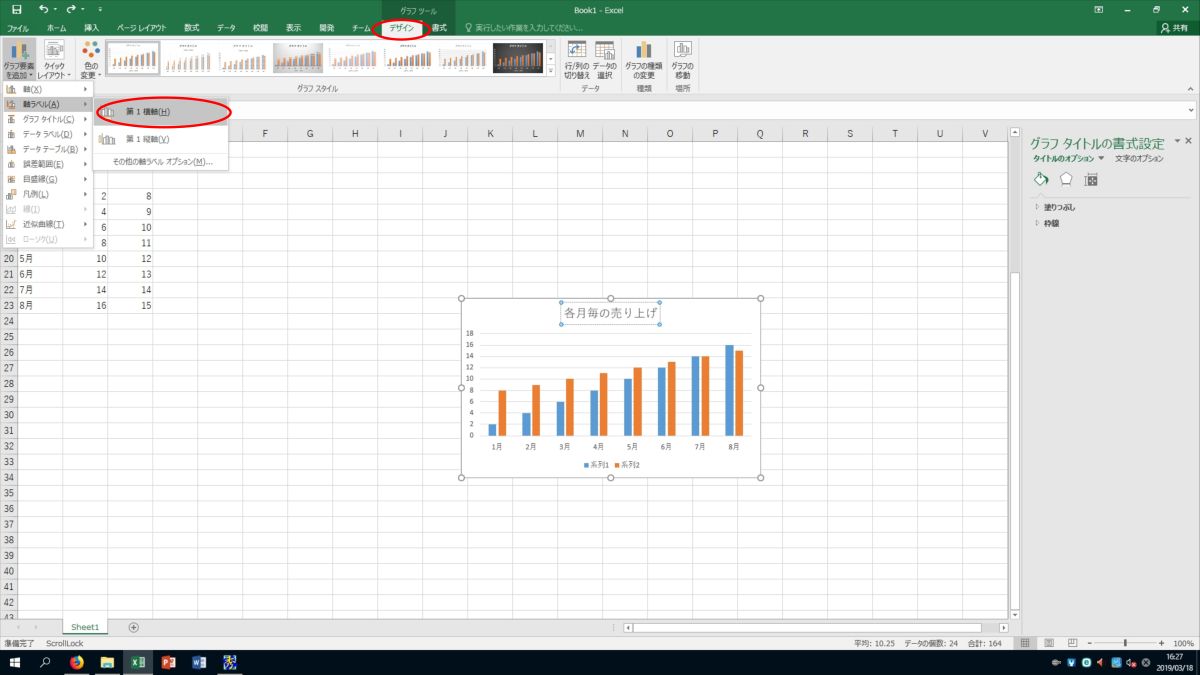This screenshot has height=675, width=1200.
Task: Open the 色の変更 dropdown
Action: (x=90, y=61)
